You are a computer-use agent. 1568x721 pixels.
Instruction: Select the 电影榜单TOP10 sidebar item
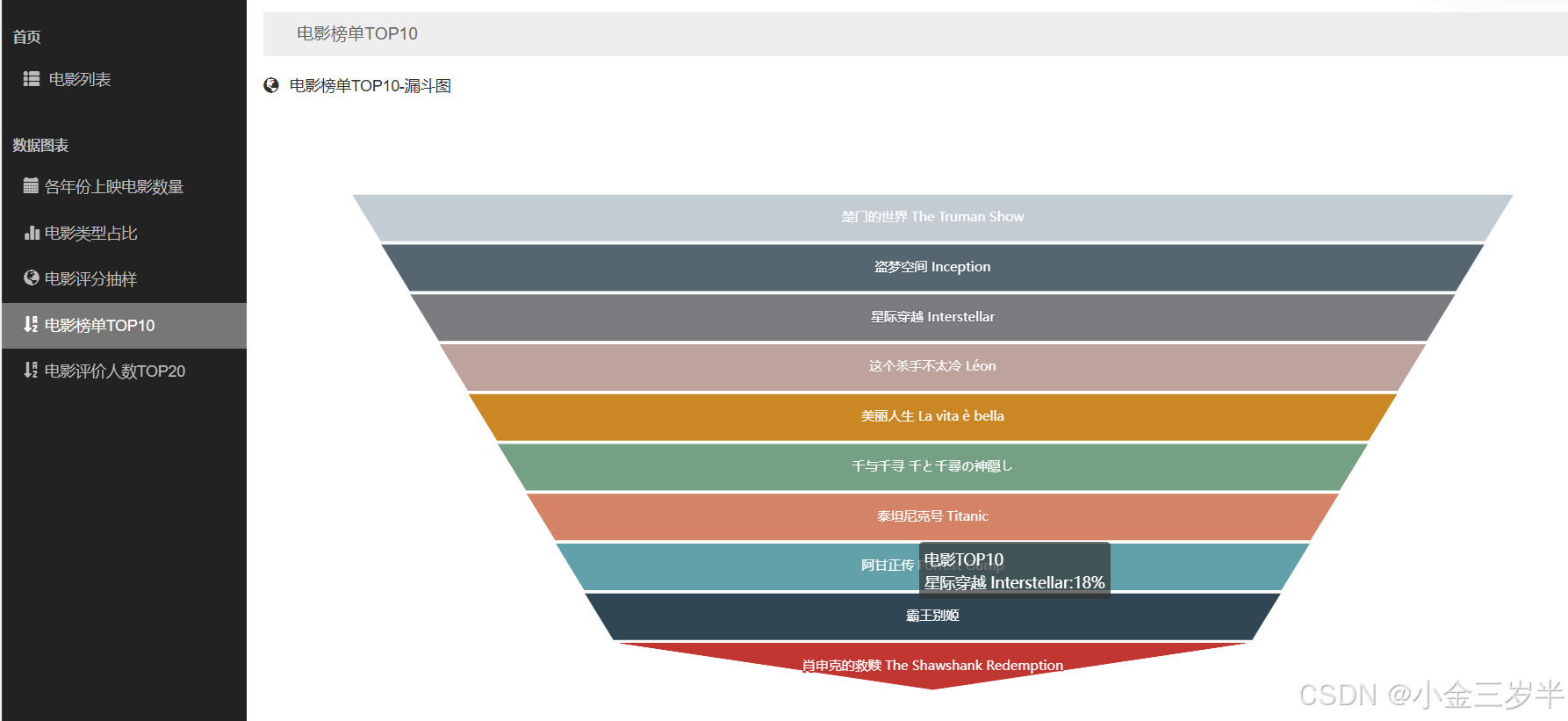pos(125,325)
